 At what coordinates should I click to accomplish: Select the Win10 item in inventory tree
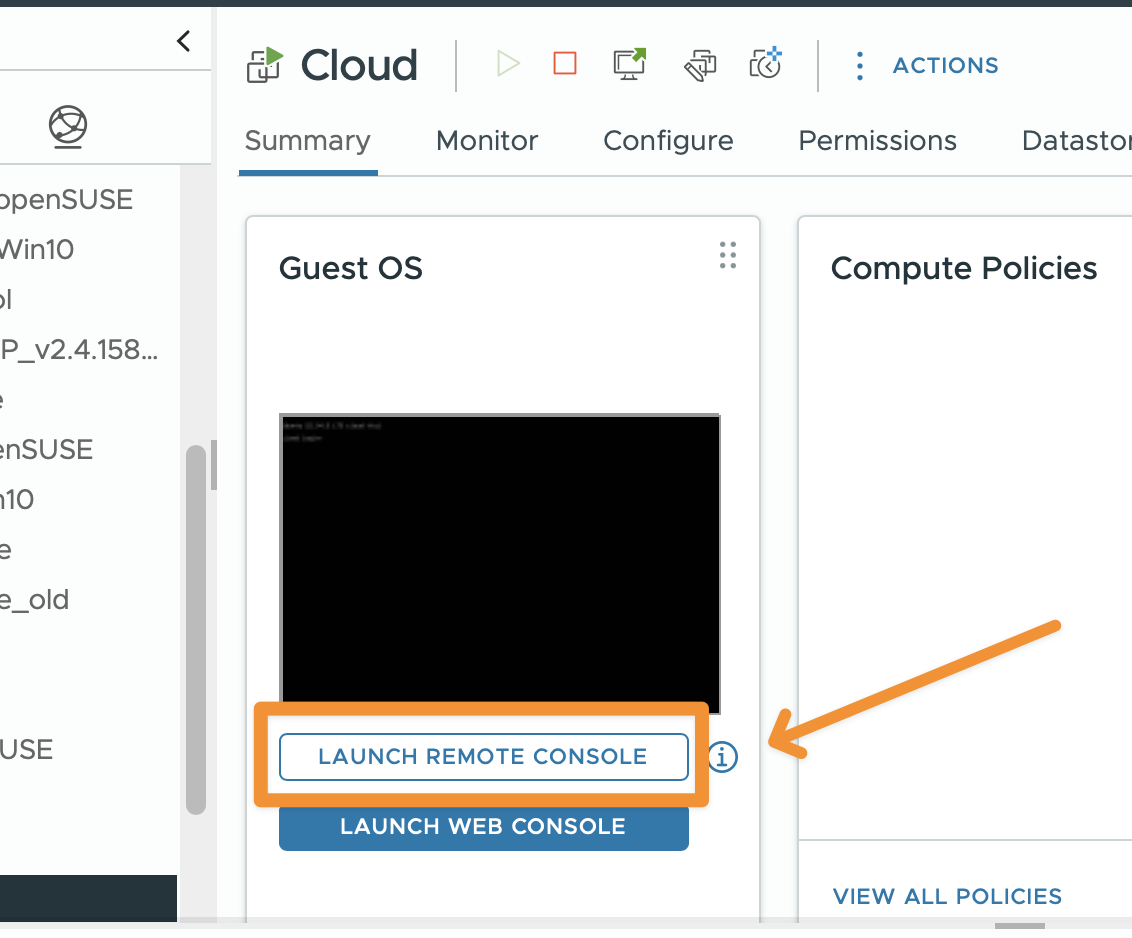coord(37,249)
